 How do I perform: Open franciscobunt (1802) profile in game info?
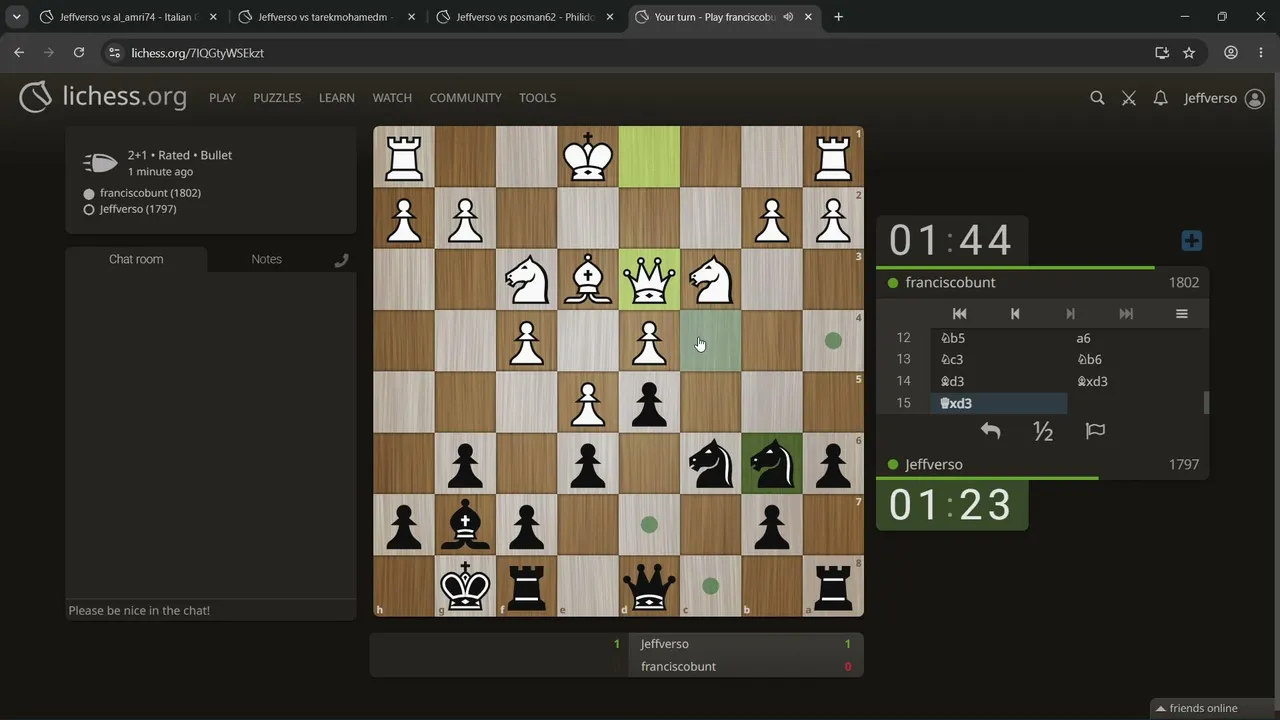click(150, 193)
